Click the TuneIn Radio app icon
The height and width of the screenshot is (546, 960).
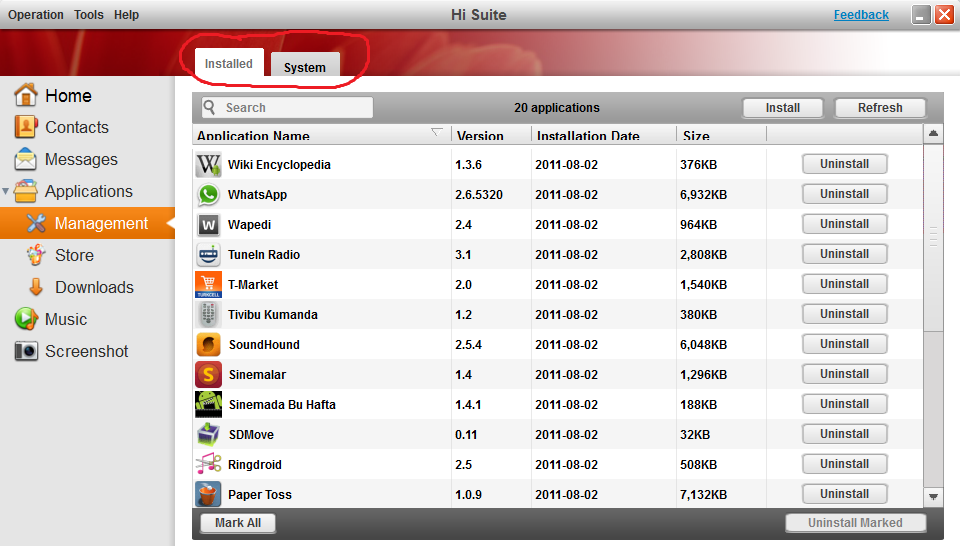(208, 254)
